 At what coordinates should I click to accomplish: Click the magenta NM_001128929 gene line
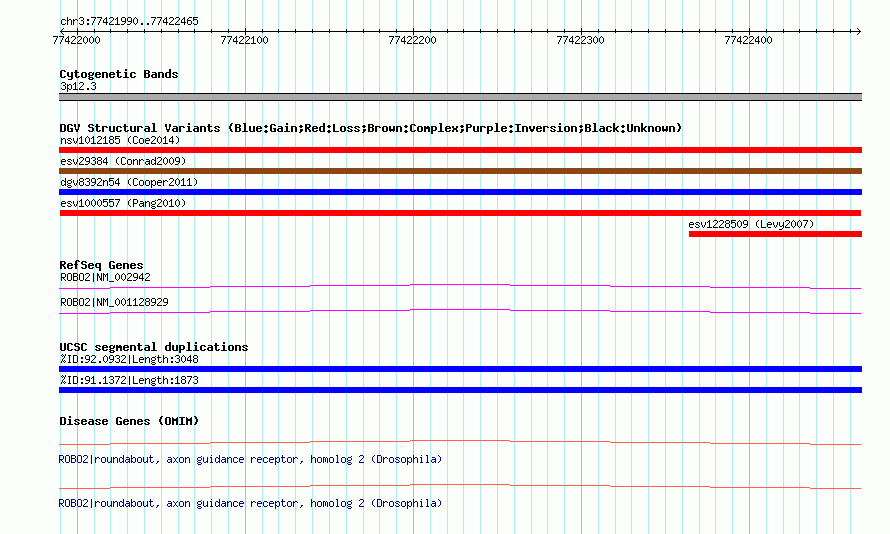(460, 312)
